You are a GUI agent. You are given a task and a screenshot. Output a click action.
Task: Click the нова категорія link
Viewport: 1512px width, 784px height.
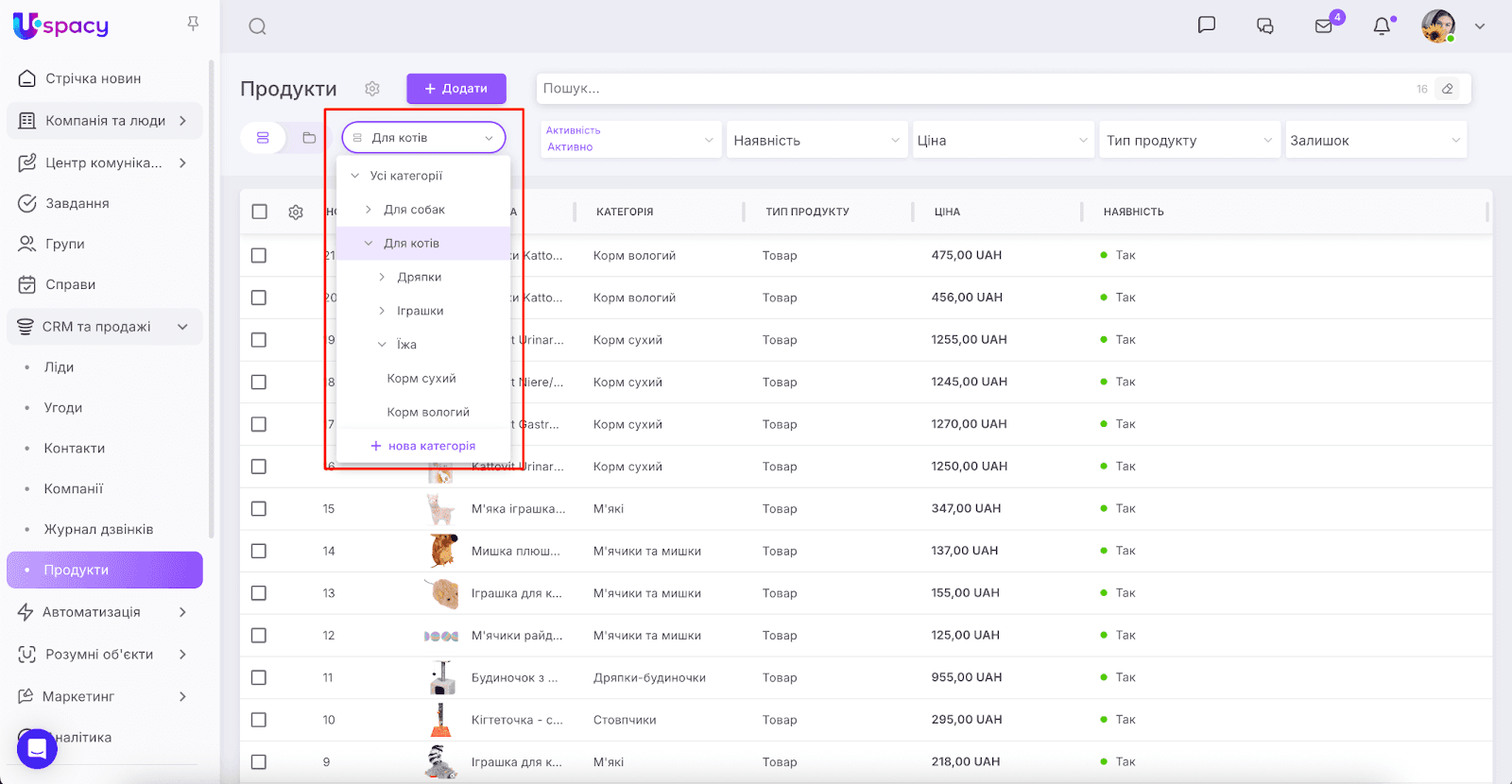coord(423,446)
